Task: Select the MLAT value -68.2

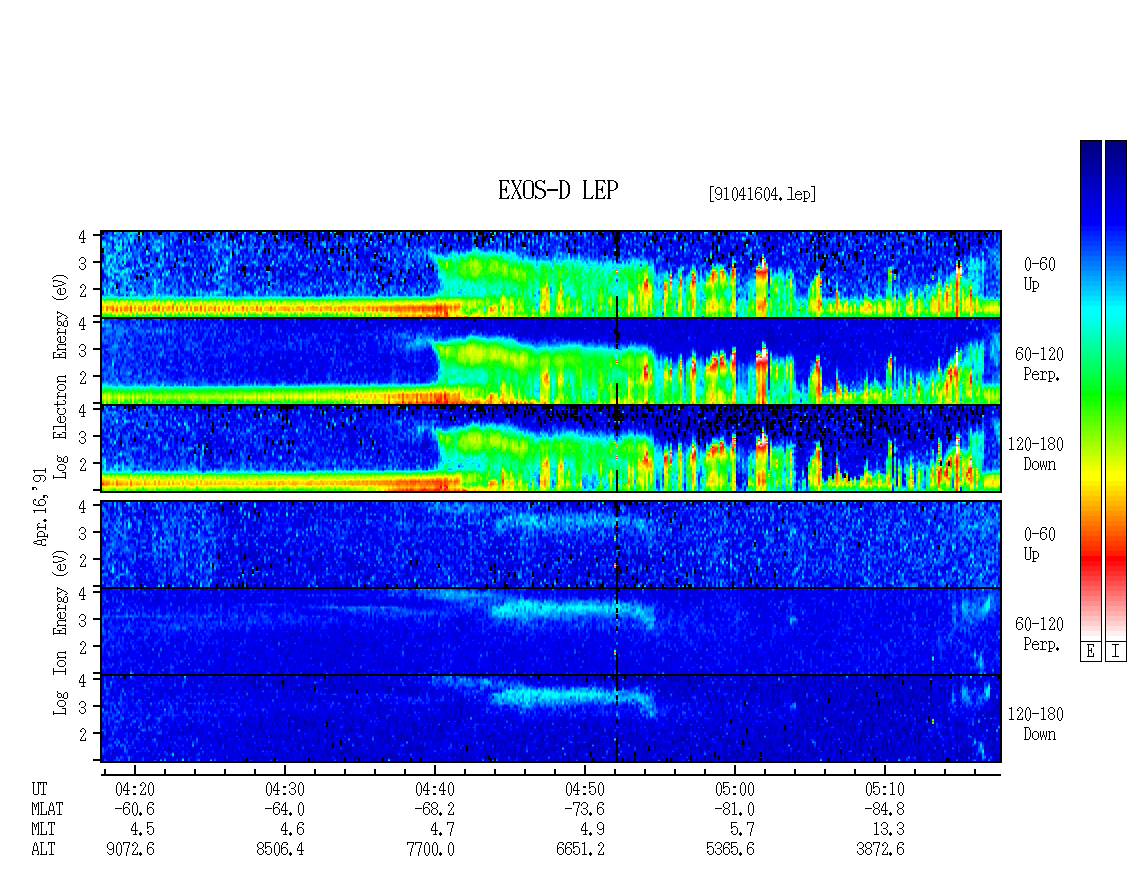Action: [x=435, y=809]
